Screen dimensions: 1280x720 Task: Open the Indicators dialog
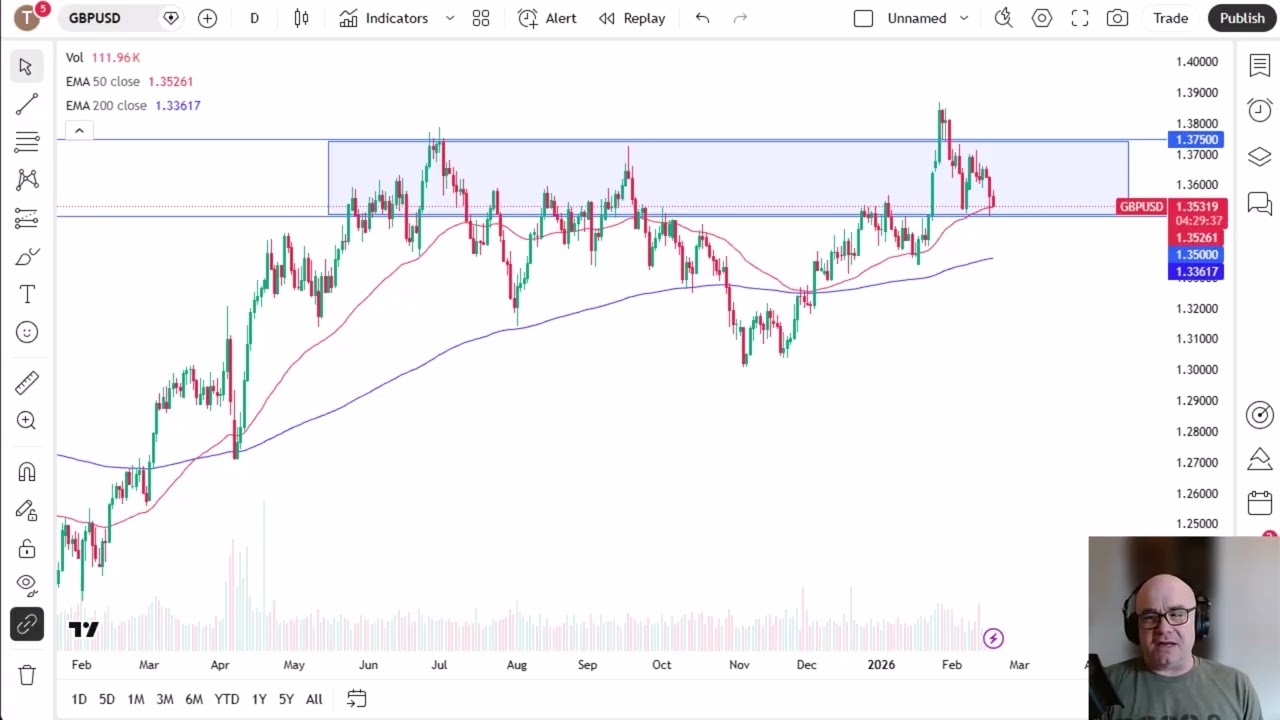[384, 18]
